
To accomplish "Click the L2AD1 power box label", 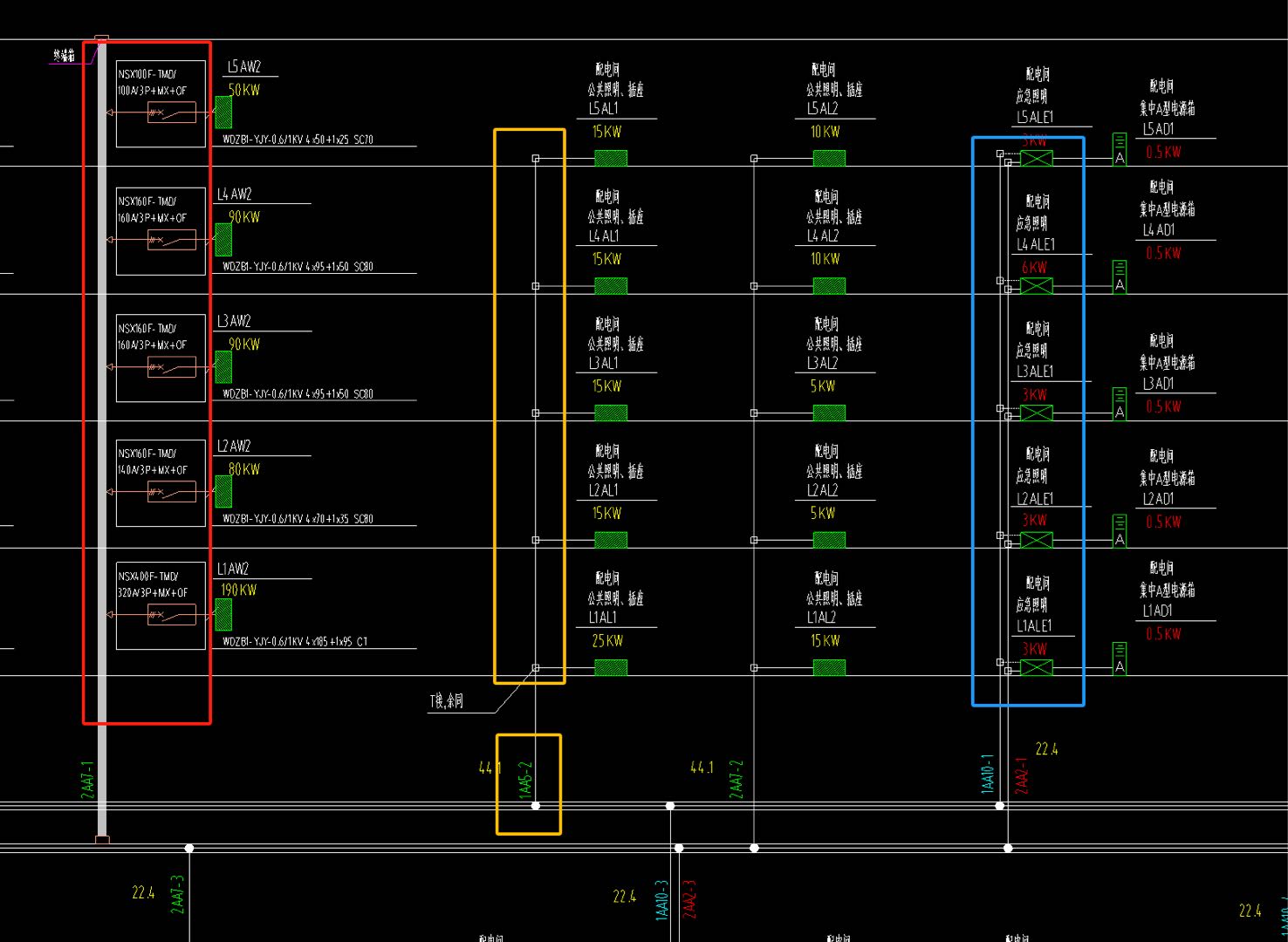I will tap(1159, 499).
